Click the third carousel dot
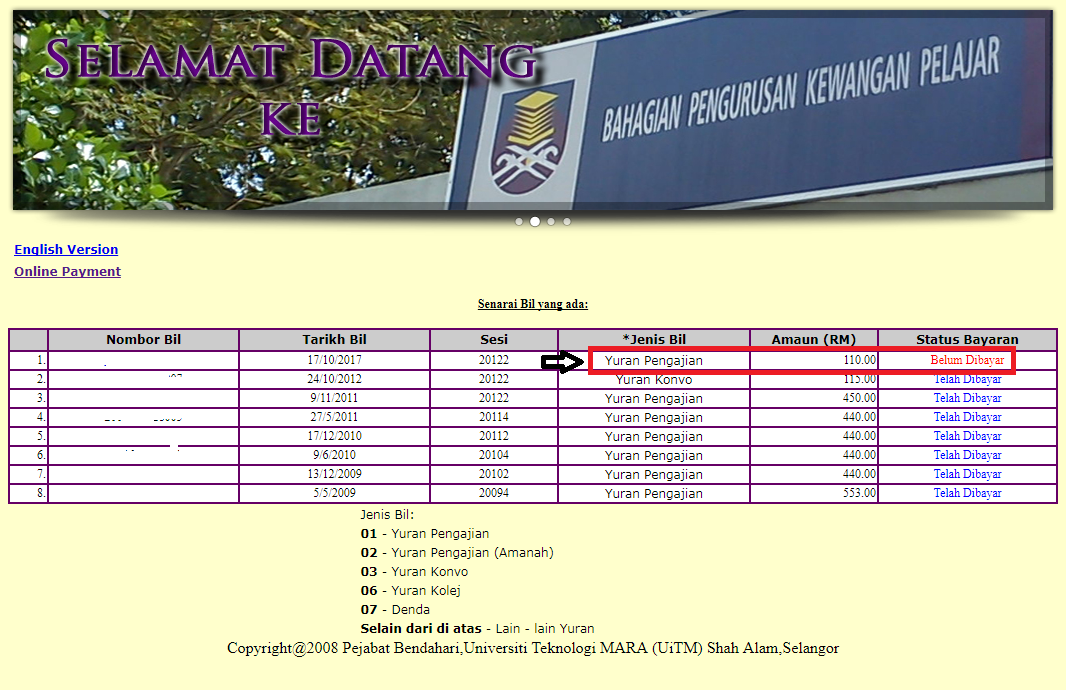 (551, 221)
